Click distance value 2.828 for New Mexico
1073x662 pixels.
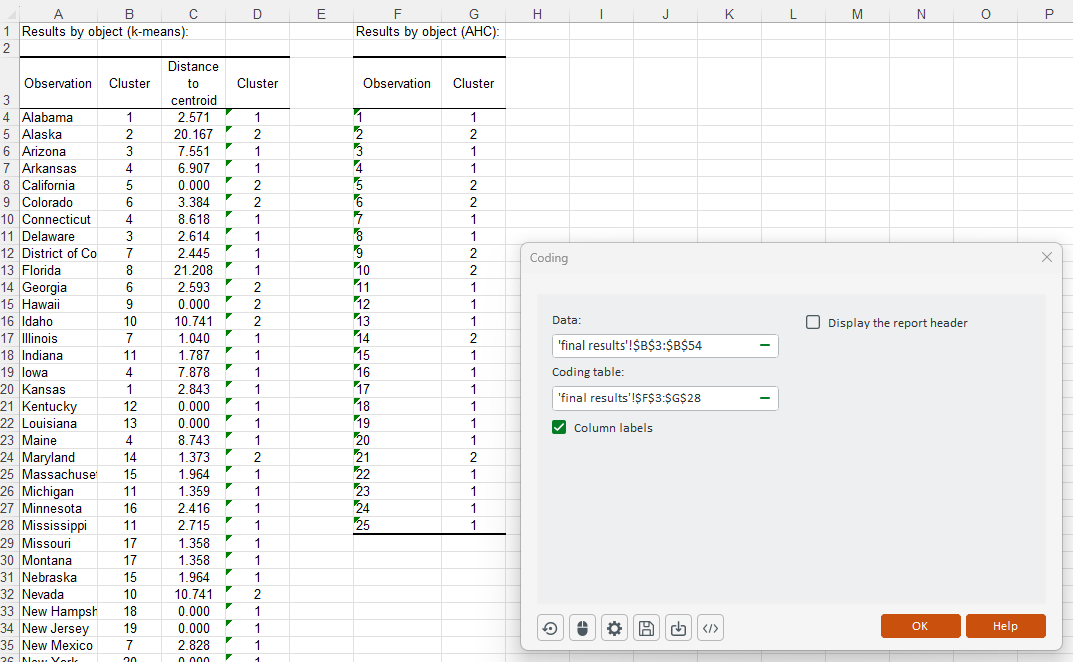tap(193, 646)
